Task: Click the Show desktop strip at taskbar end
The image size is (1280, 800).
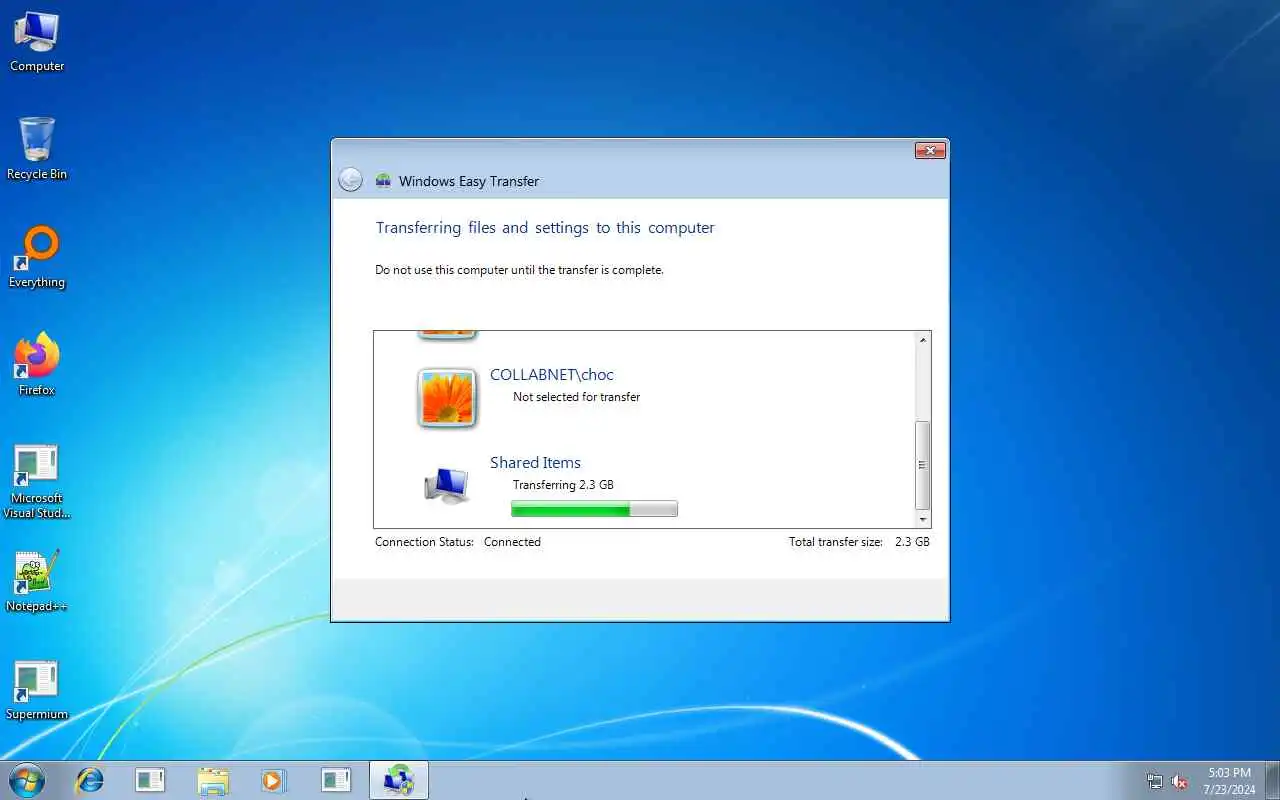Action: click(1273, 780)
